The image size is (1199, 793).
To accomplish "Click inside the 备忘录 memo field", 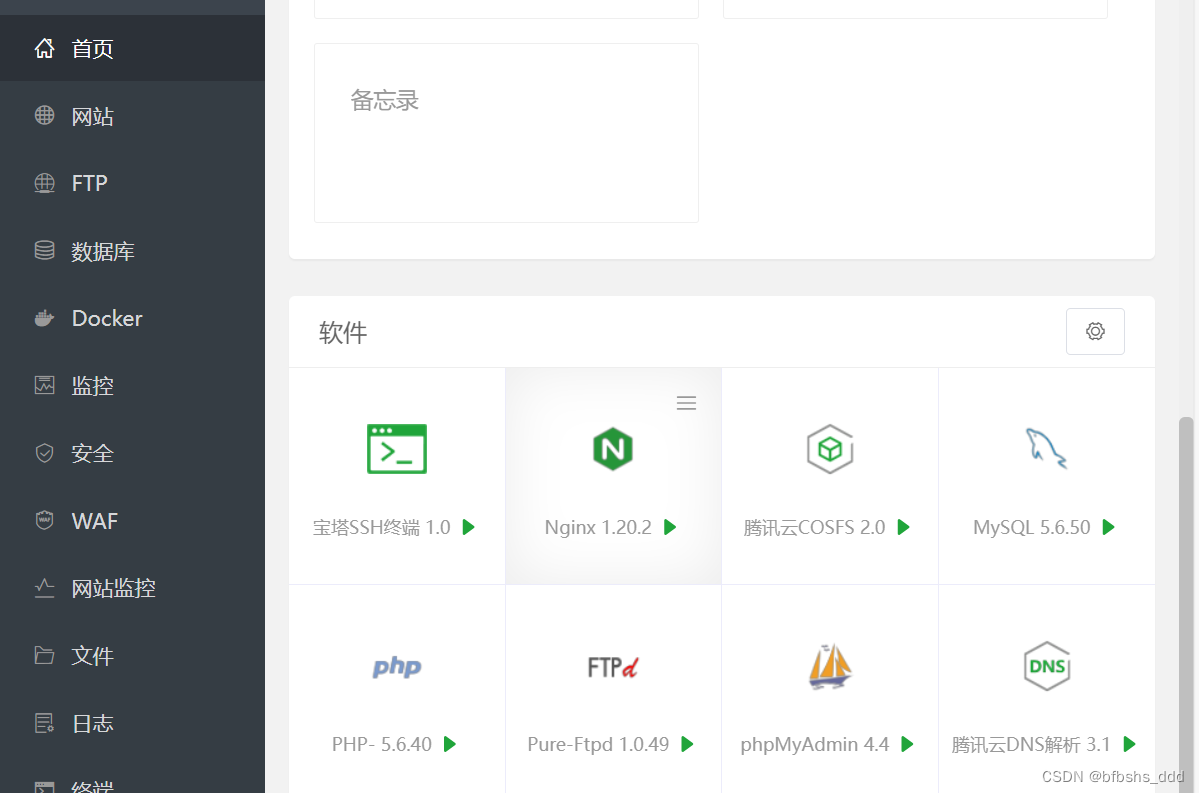I will (505, 130).
